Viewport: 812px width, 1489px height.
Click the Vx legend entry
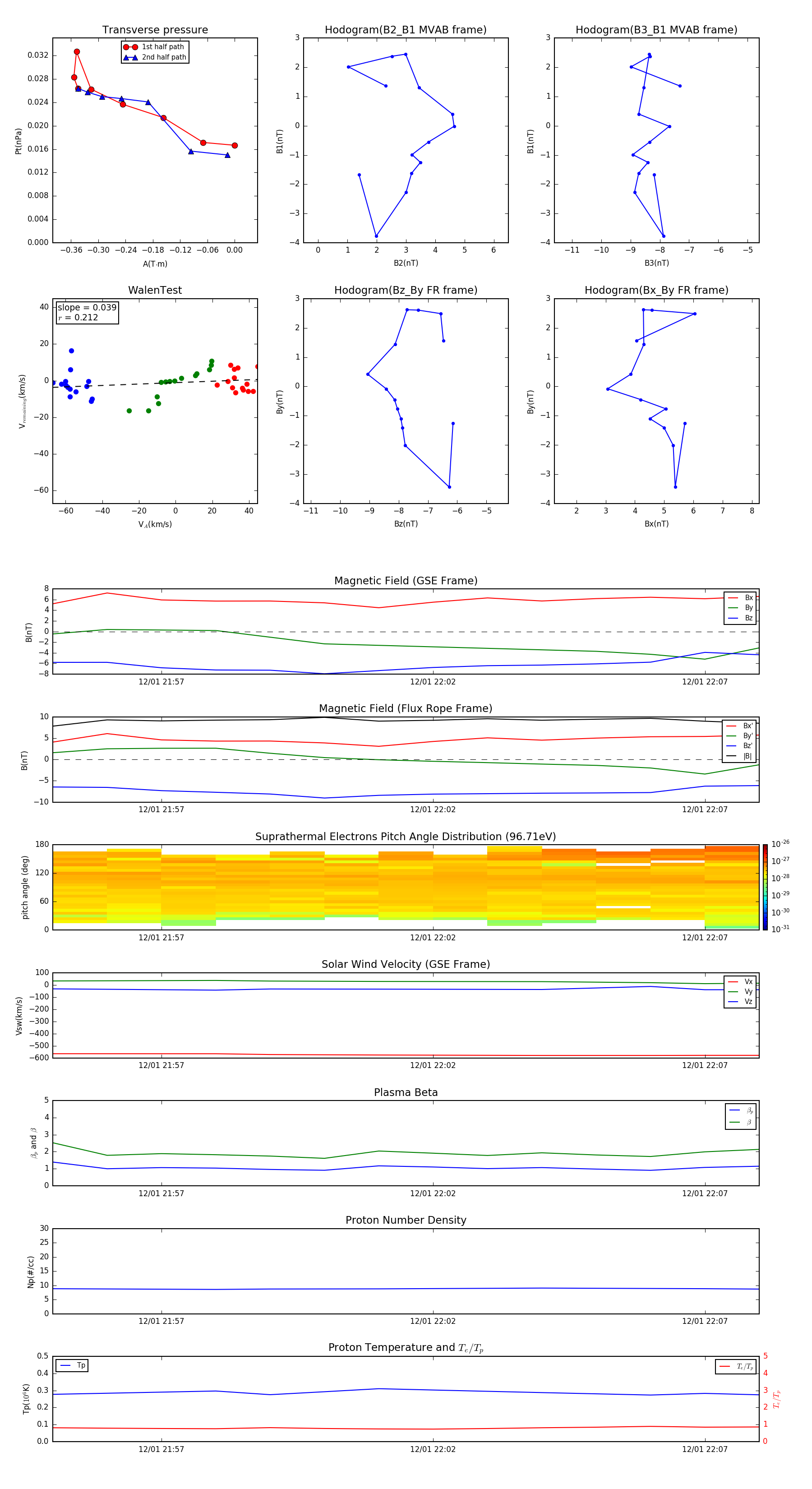coord(740,981)
